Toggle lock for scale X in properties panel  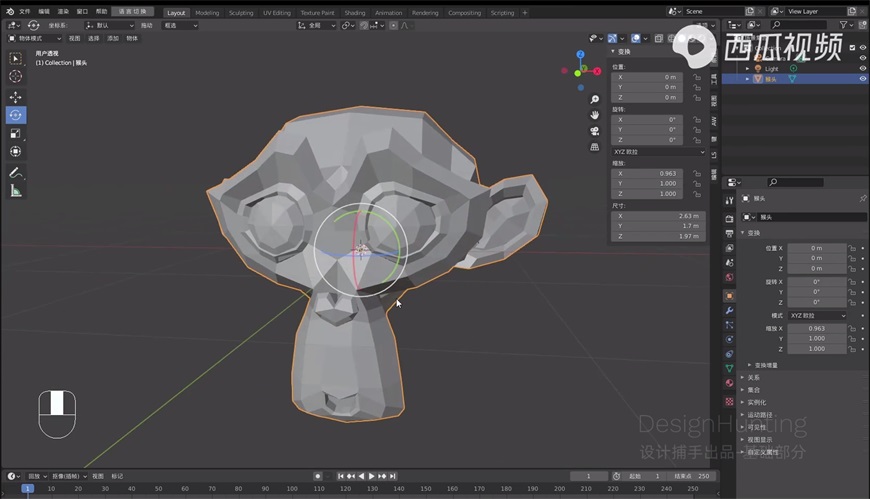[x=852, y=329]
